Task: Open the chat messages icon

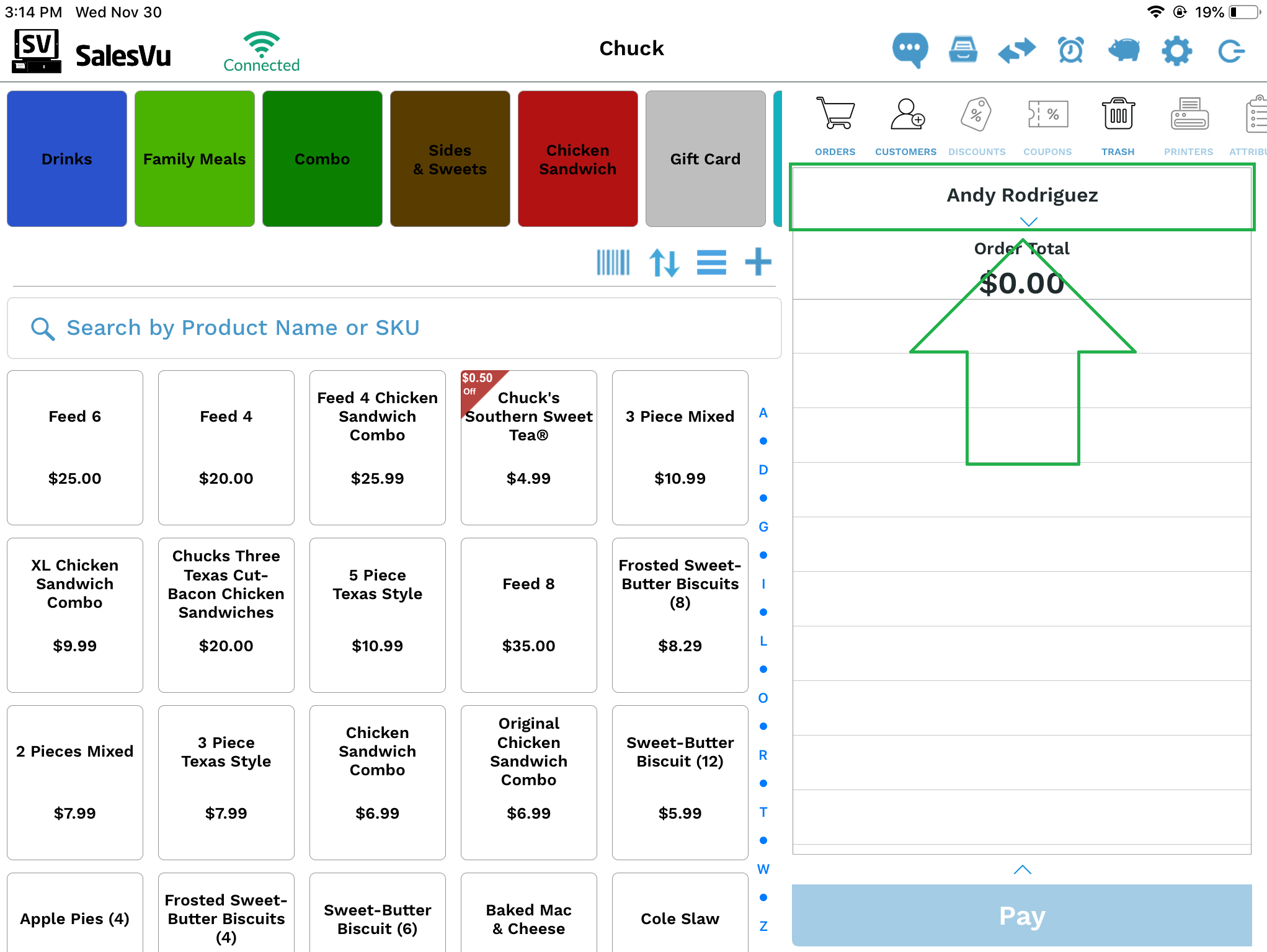Action: (910, 50)
